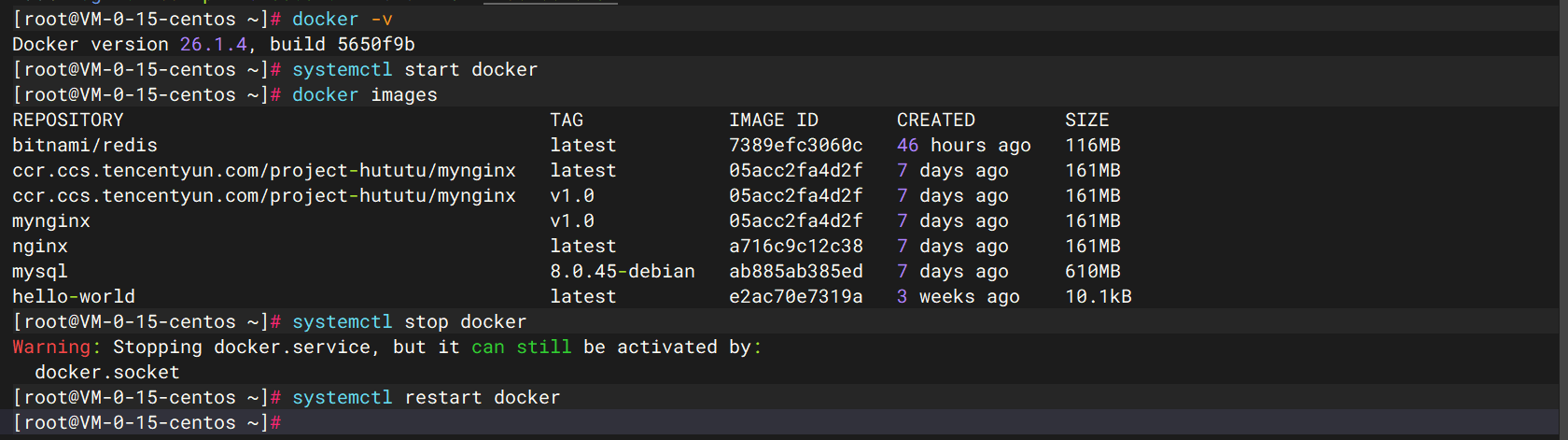Screen dimensions: 1568x440
Task: Select image ID 7389efc3060c
Action: coord(796,145)
